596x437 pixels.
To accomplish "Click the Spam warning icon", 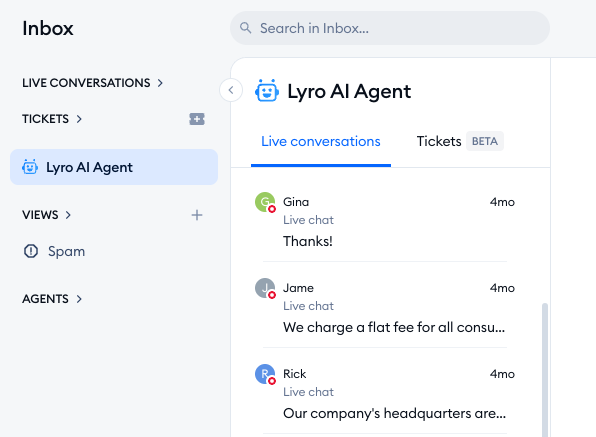I will (31, 251).
